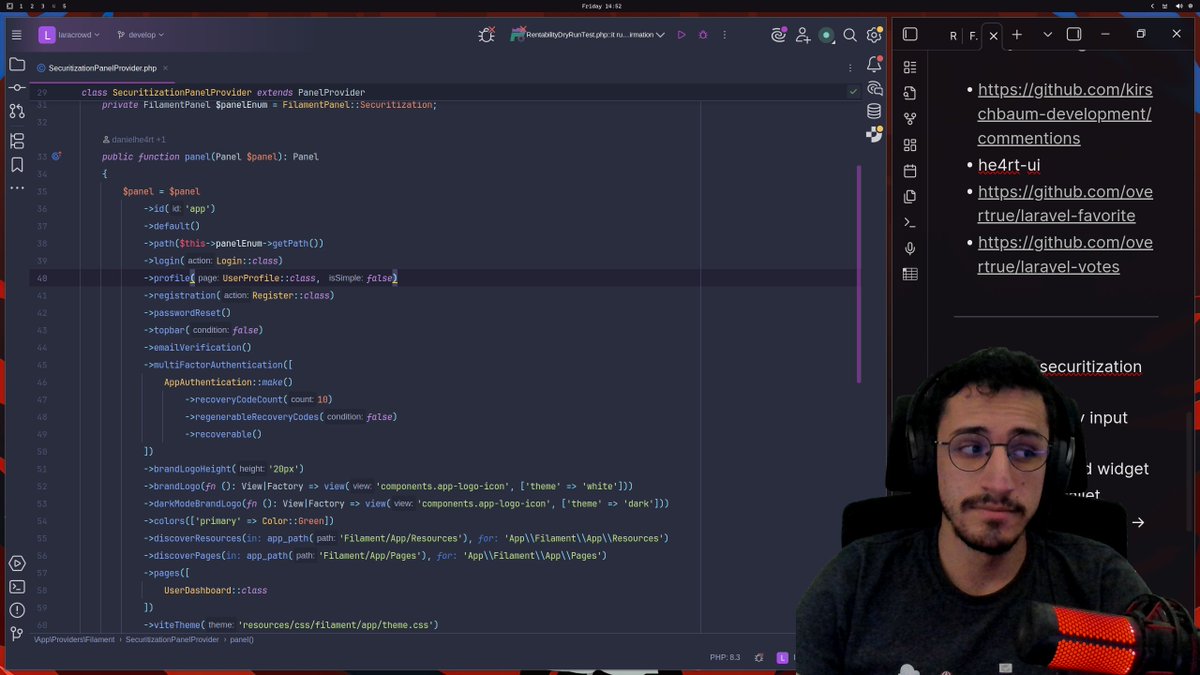Open editor tab options vertical dots
1200x675 pixels.
point(851,68)
